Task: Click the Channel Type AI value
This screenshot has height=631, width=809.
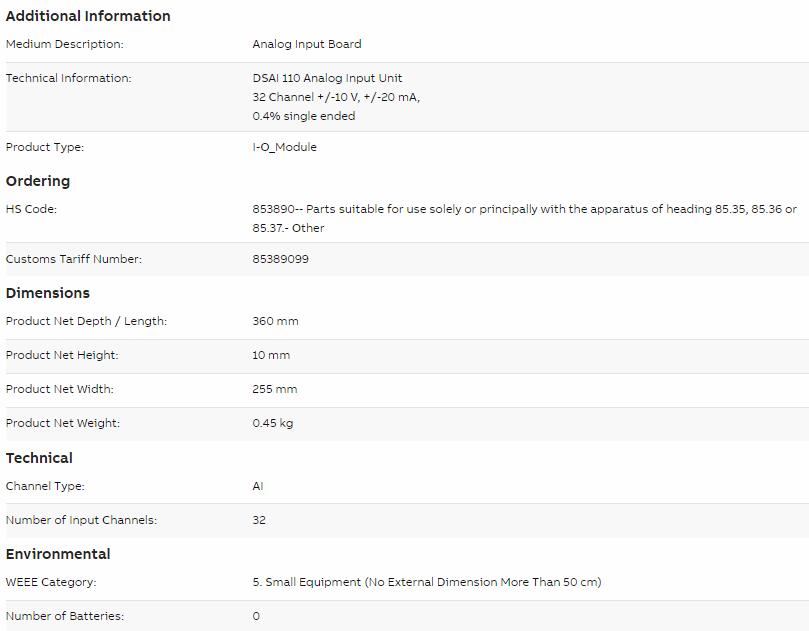Action: pyautogui.click(x=258, y=486)
